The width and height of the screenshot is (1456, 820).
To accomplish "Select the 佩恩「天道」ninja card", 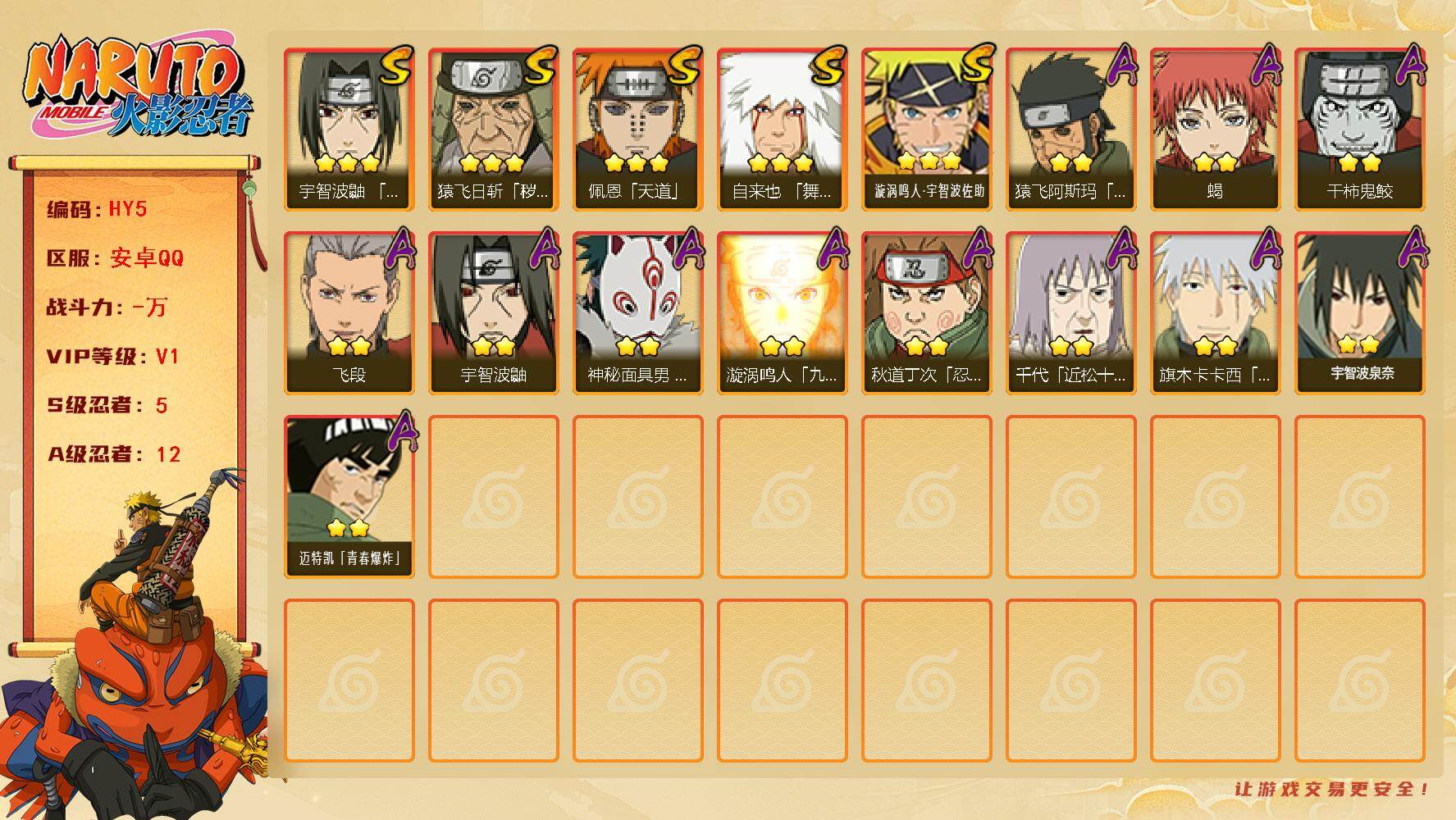I will point(637,130).
